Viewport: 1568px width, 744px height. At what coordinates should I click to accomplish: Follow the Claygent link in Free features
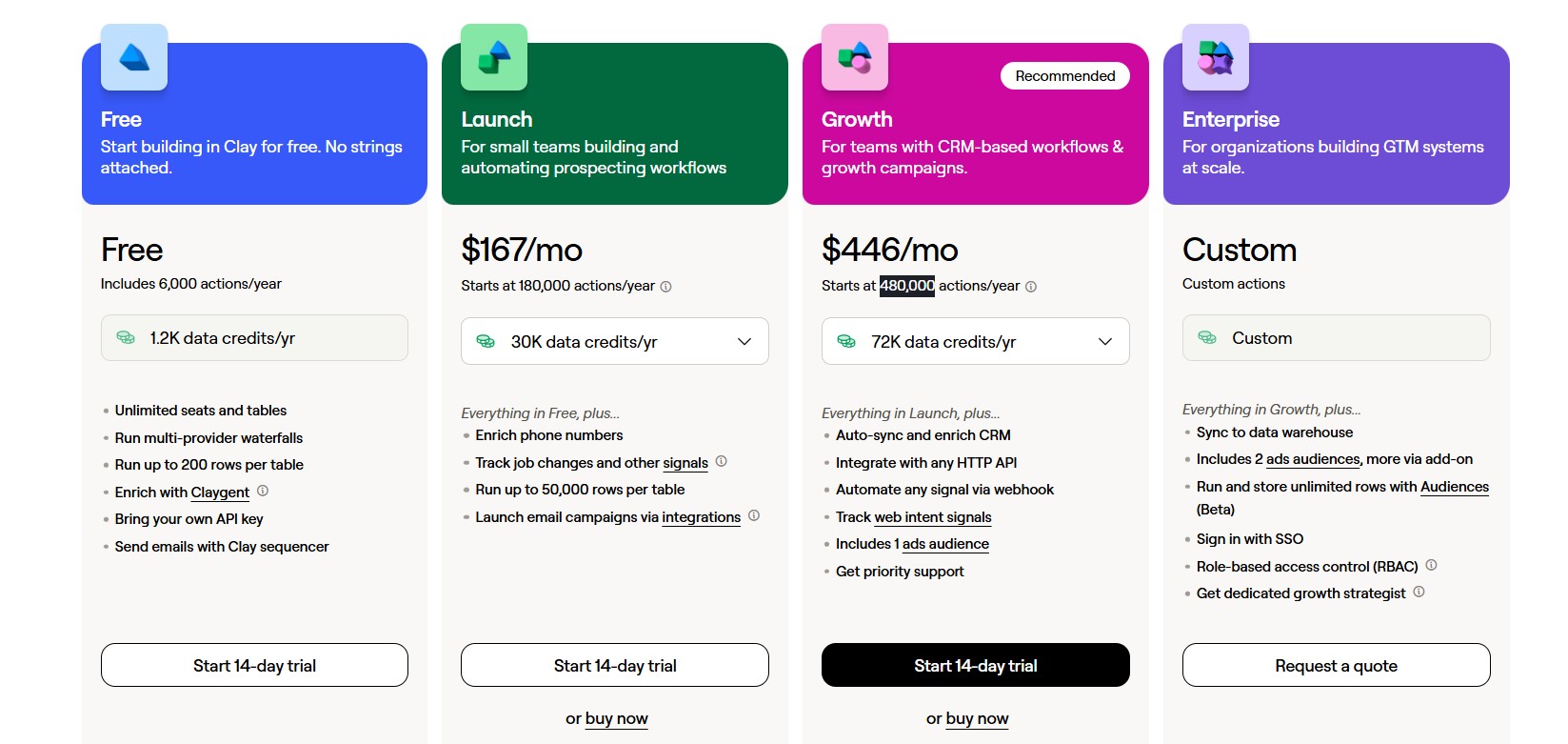pyautogui.click(x=220, y=493)
